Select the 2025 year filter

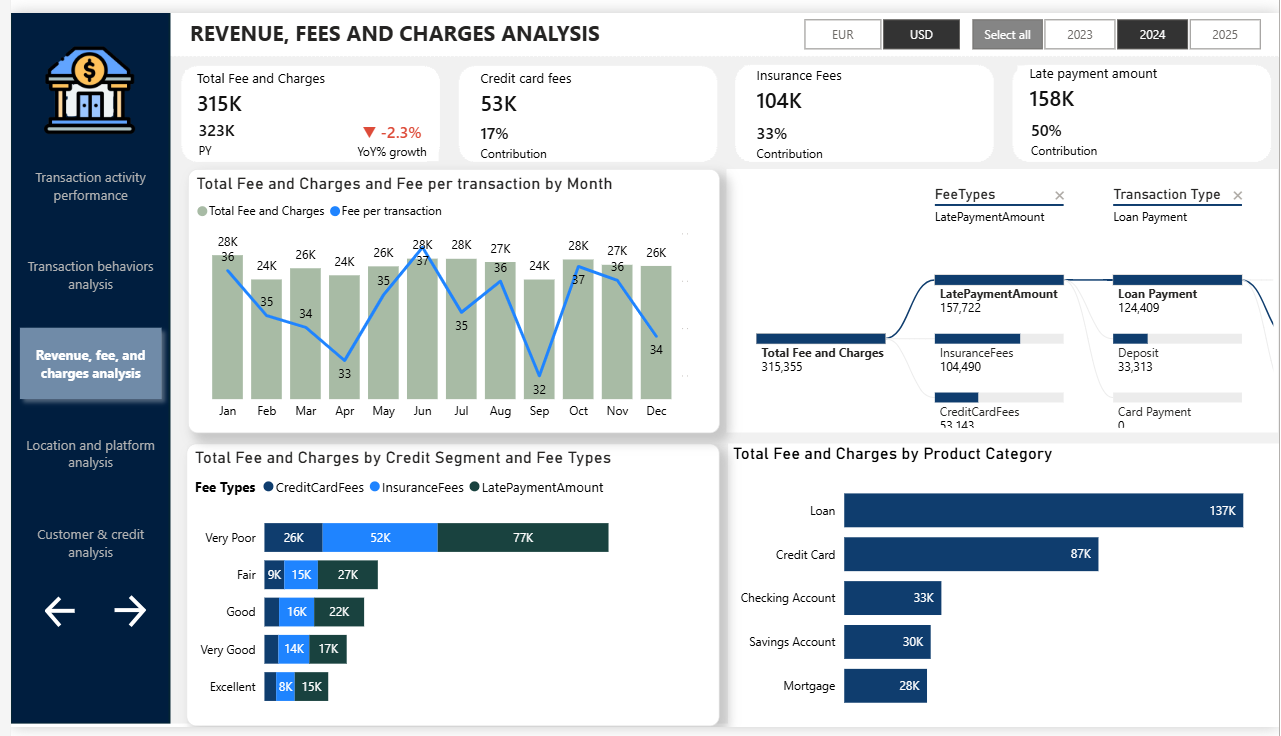1225,35
